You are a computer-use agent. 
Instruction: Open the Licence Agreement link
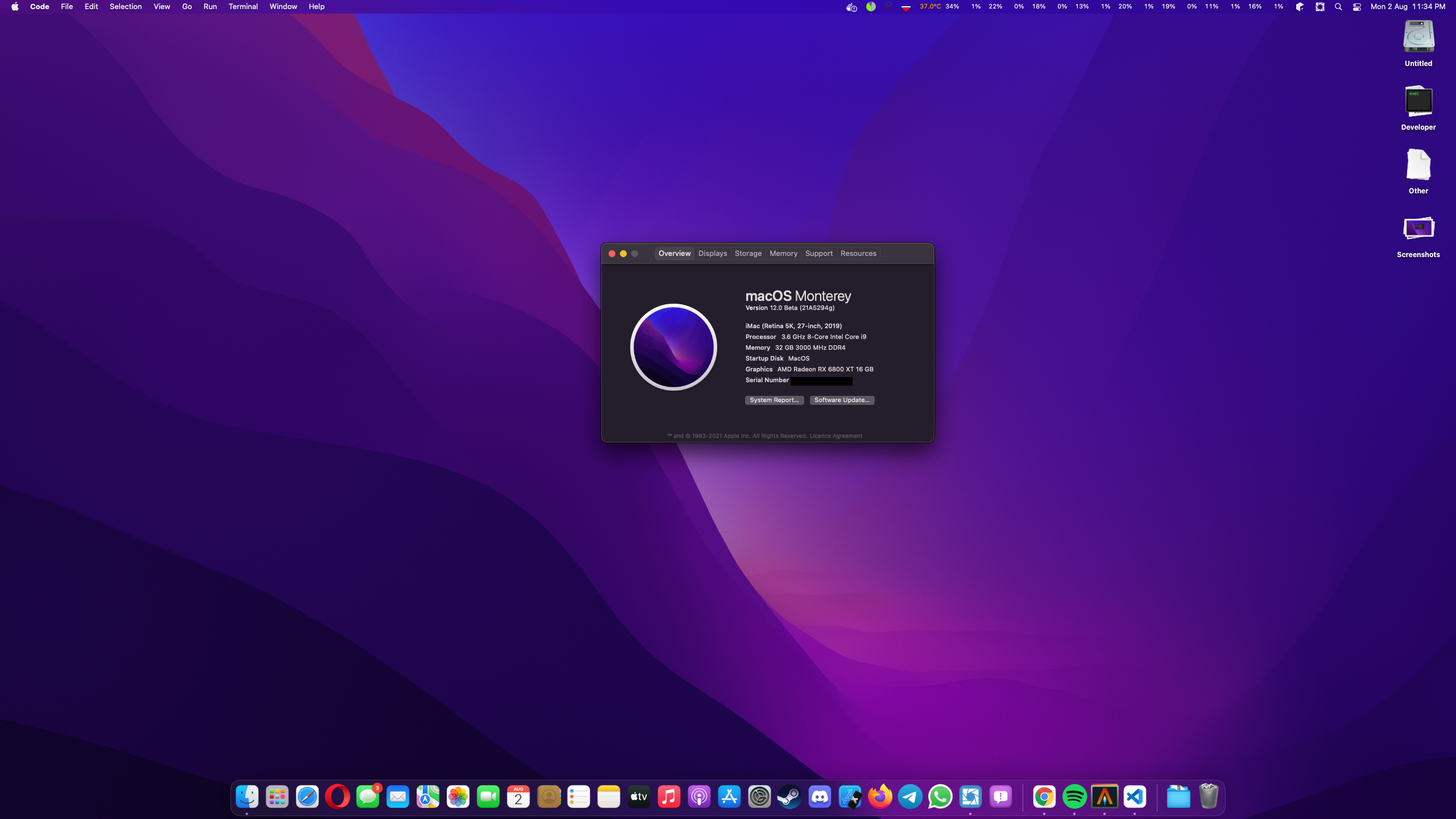coord(835,436)
